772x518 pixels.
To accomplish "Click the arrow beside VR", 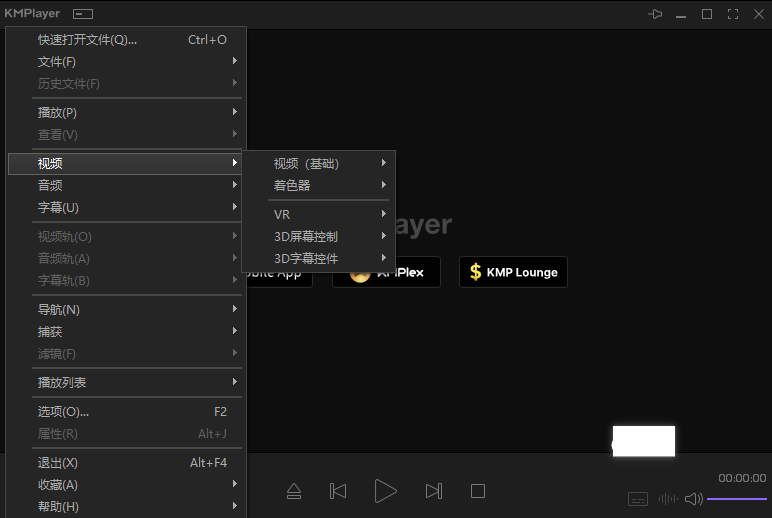I will 384,214.
